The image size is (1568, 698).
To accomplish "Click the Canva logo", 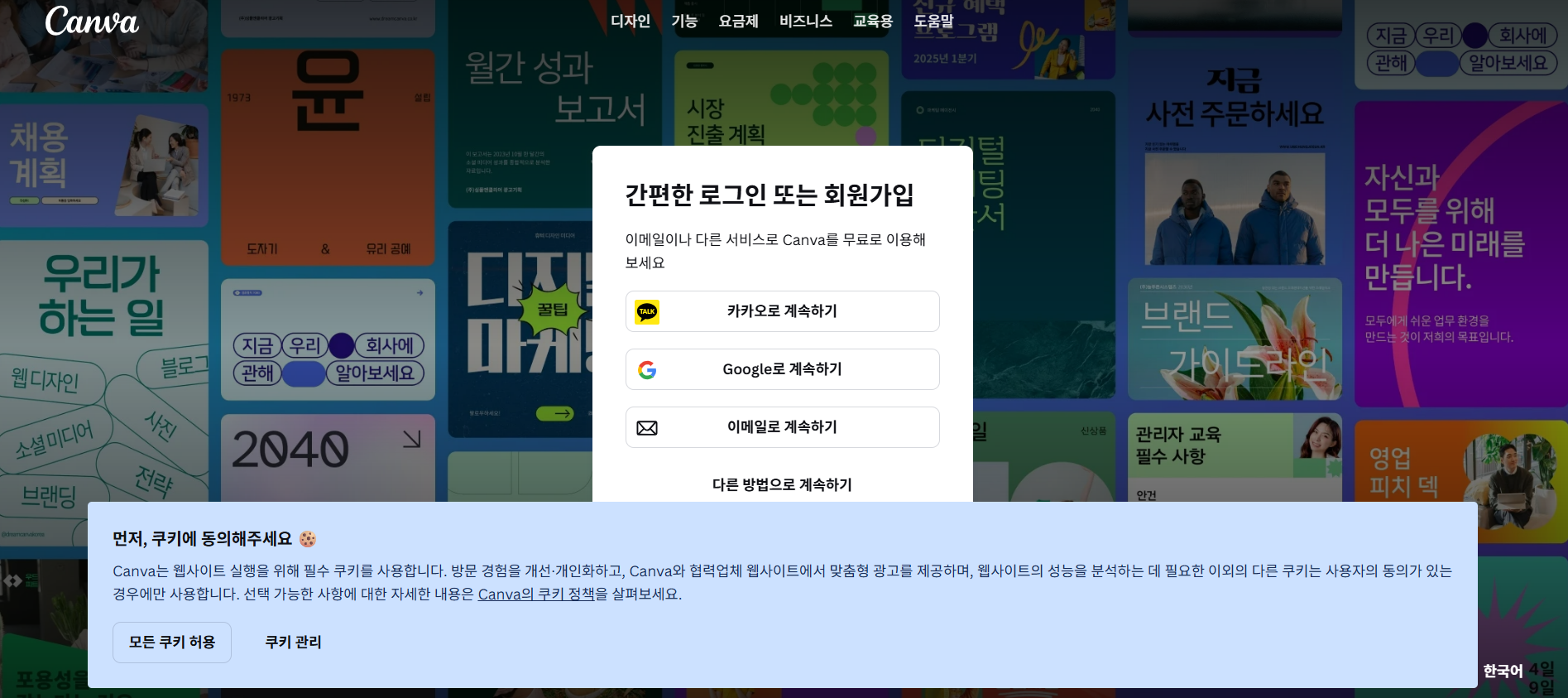I will coord(92,22).
